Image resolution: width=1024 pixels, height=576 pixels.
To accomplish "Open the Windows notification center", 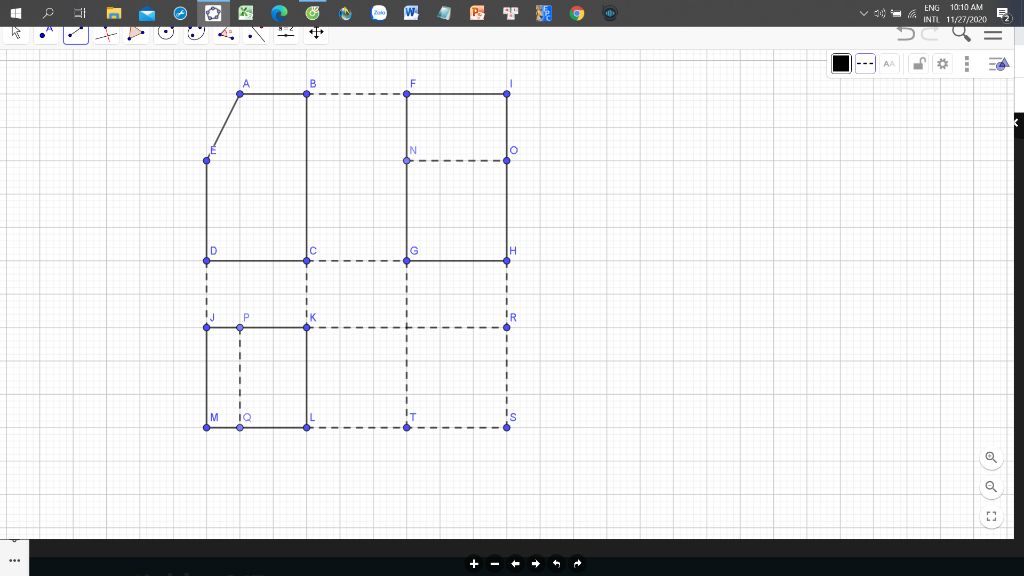I will [1003, 13].
